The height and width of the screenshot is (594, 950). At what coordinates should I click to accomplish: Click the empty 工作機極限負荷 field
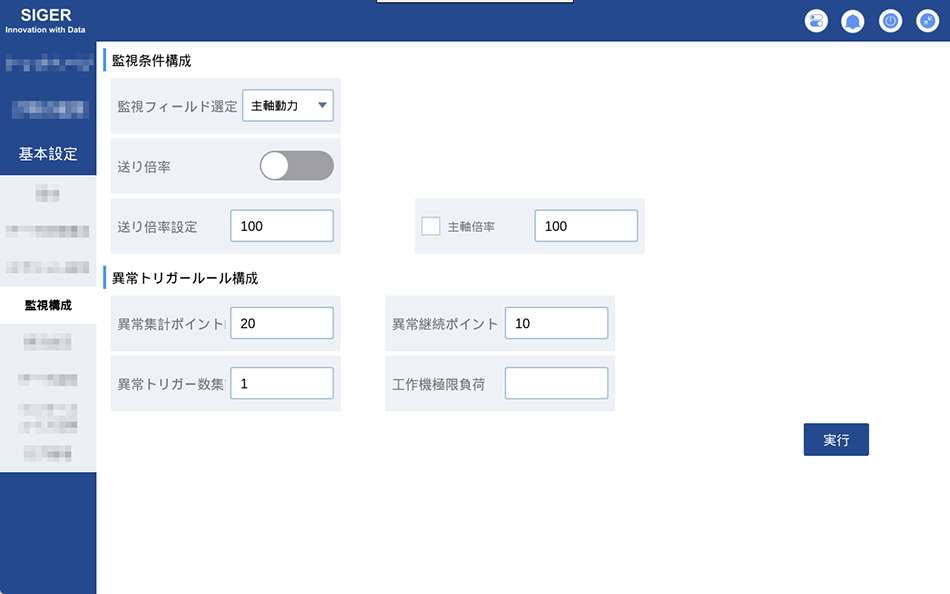(x=556, y=383)
